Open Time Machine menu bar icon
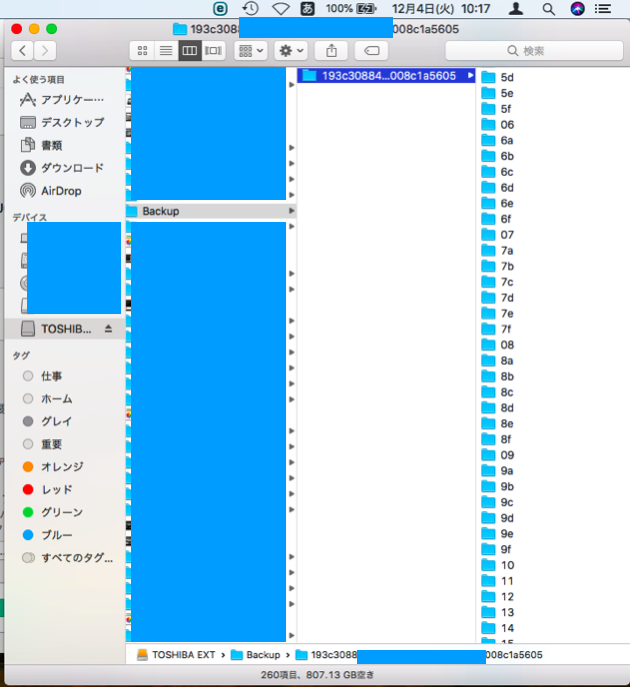The image size is (630, 687). pos(250,8)
